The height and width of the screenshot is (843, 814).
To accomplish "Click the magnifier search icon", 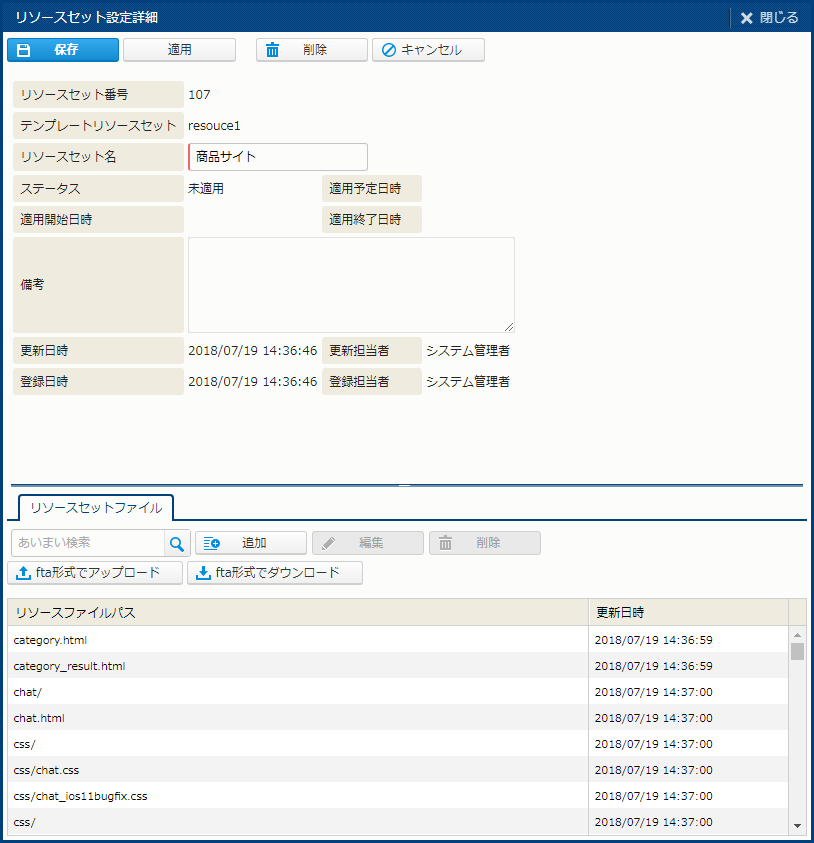I will (177, 543).
